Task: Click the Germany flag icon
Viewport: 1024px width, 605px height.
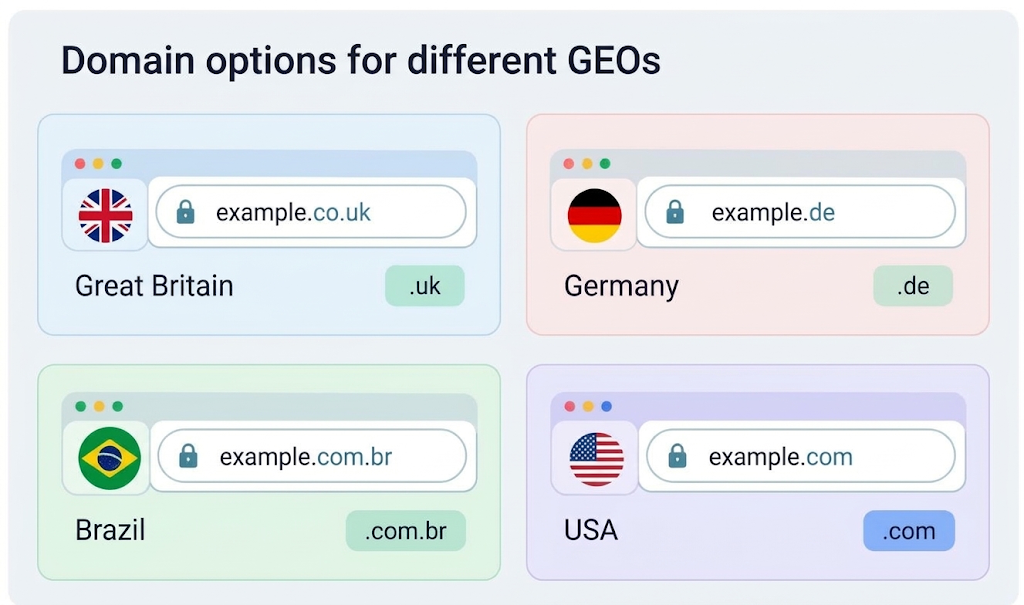Action: 594,215
